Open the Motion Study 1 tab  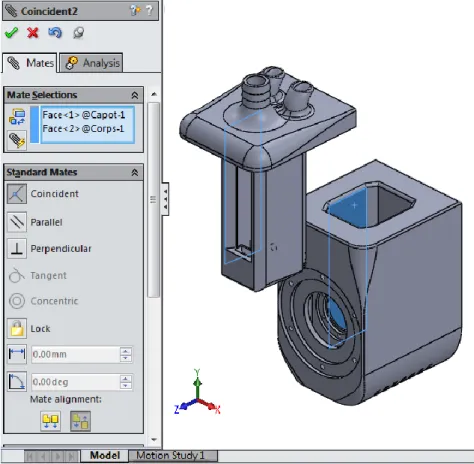(173, 455)
